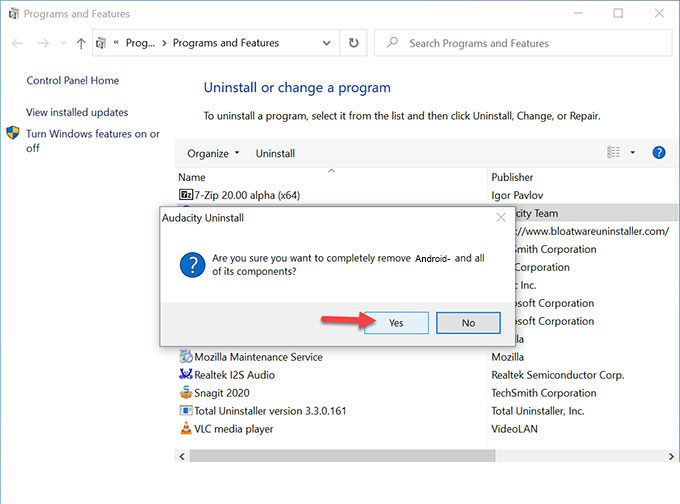Click the Uninstall toolbar button
The width and height of the screenshot is (680, 504).
[x=275, y=154]
